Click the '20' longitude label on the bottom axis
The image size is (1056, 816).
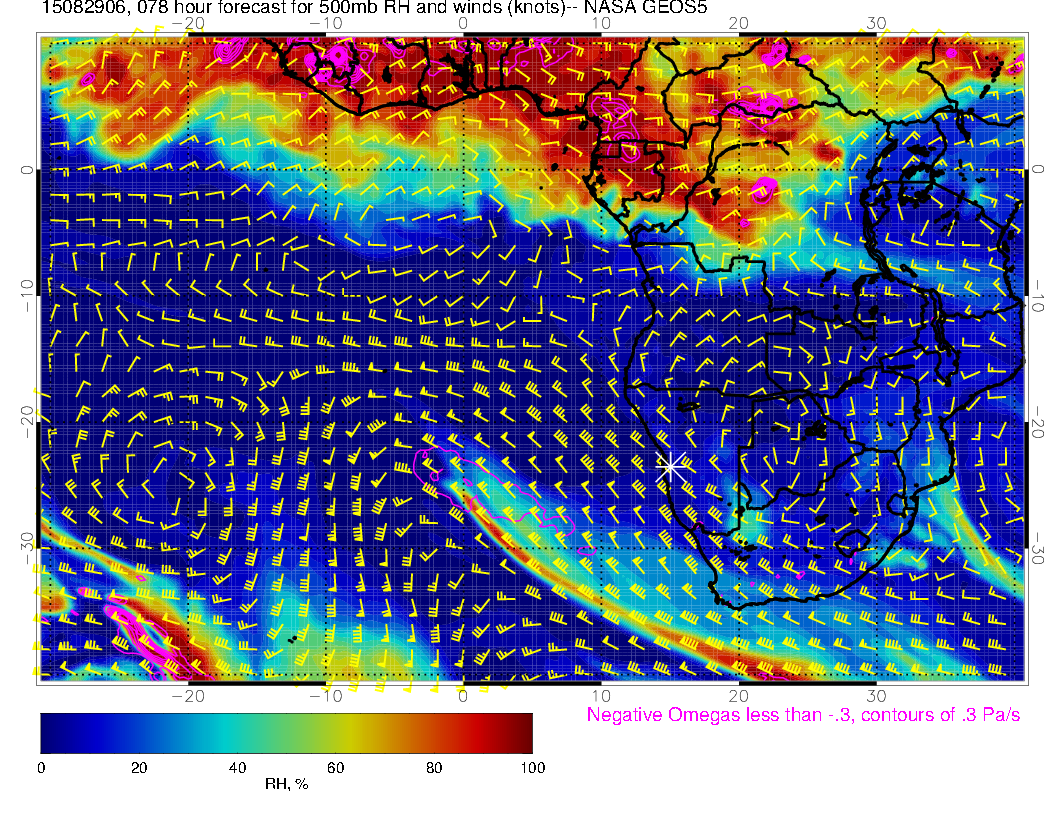[x=738, y=696]
